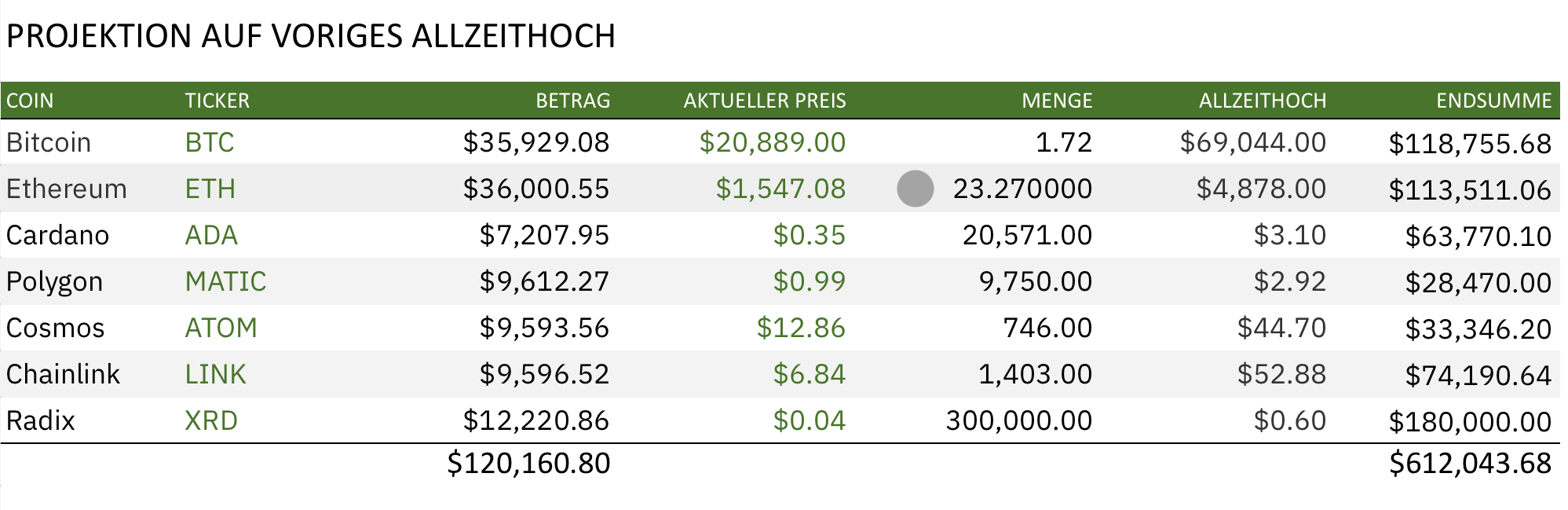Select the COIN column header
Image resolution: width=1568 pixels, height=510 pixels.
point(30,101)
